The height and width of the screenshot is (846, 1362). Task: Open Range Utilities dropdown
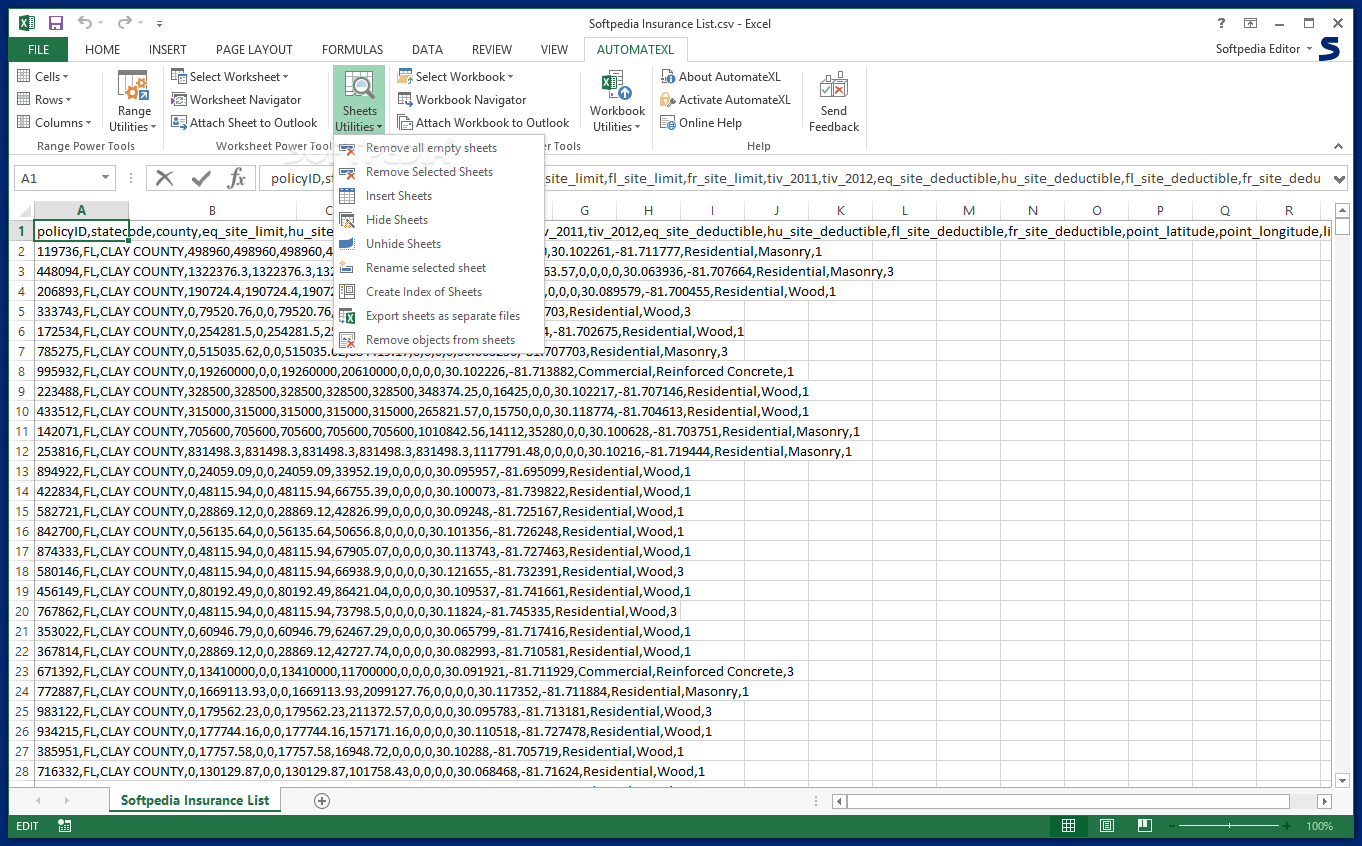(x=134, y=101)
